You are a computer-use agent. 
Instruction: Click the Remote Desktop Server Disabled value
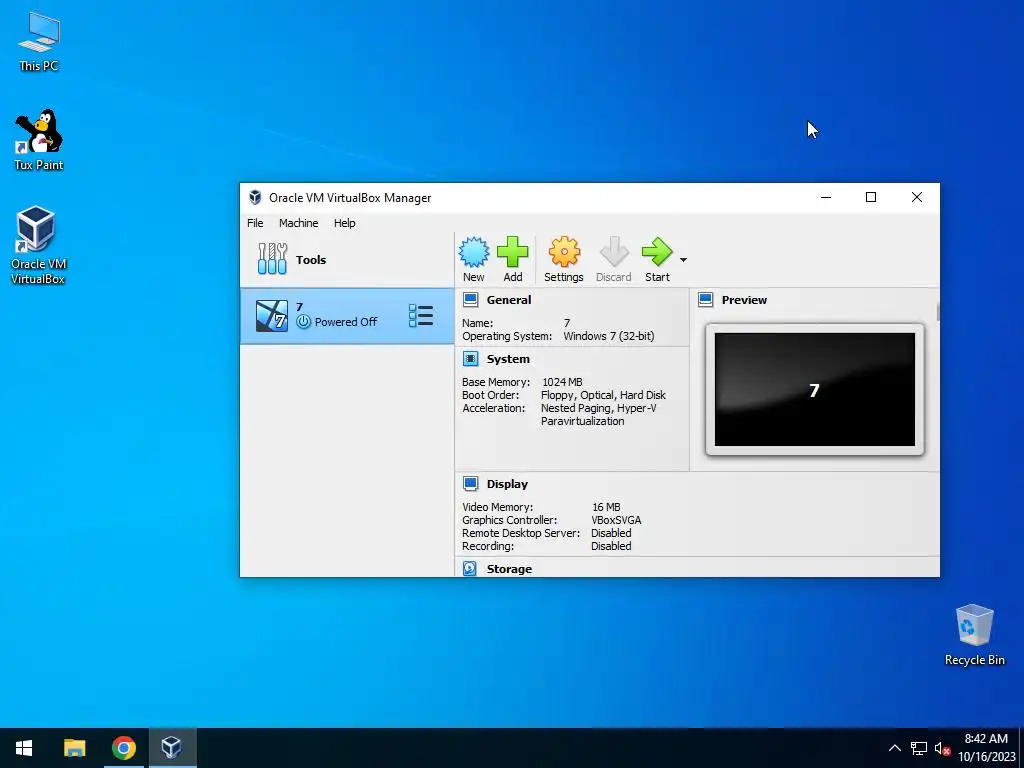click(611, 533)
